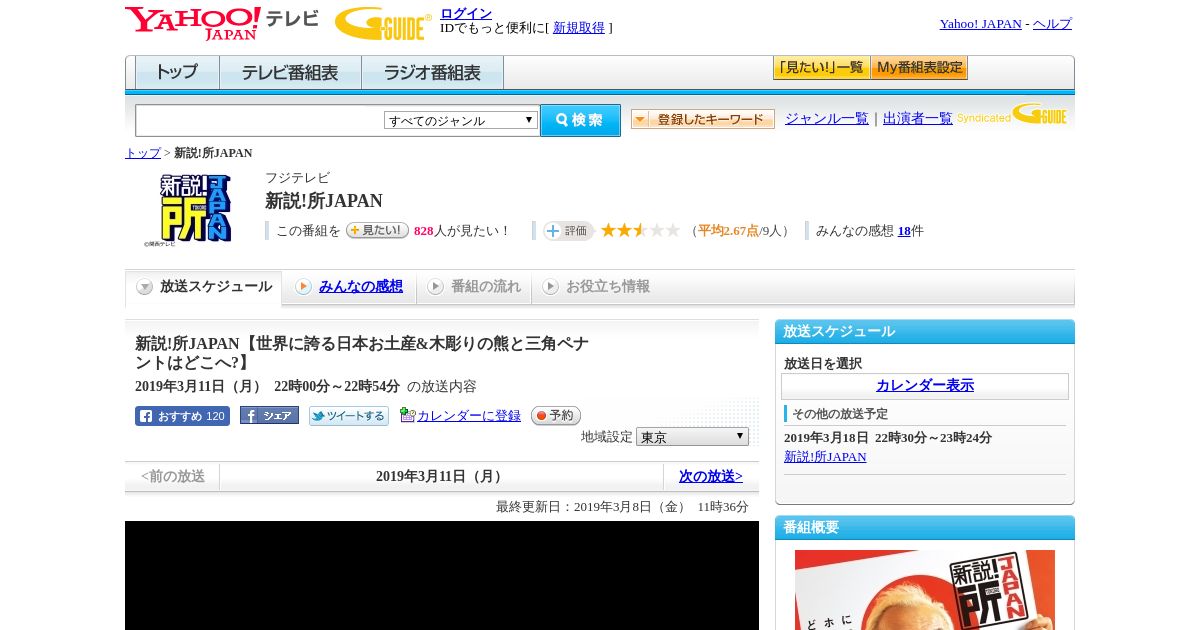Click the 放送スケジュール sidebar header
Image resolution: width=1200 pixels, height=630 pixels.
click(x=925, y=331)
